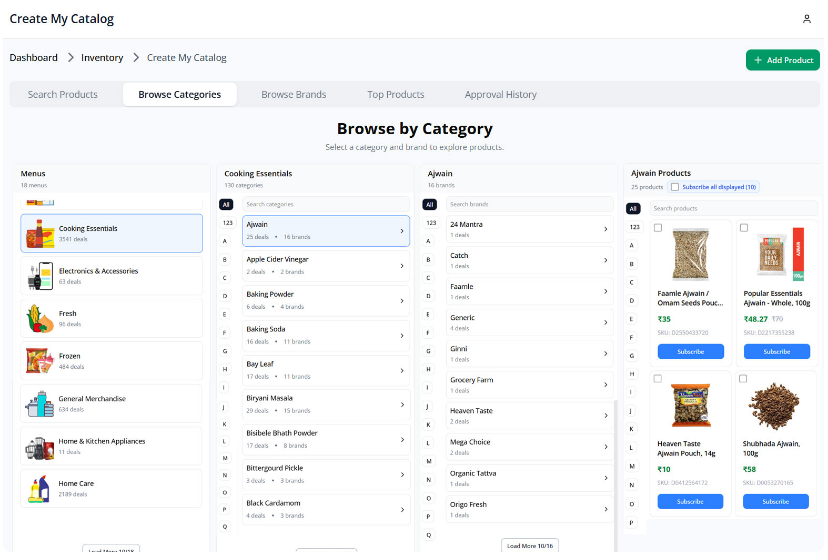Expand the Biryani Masala category arrow
This screenshot has width=828, height=560.
[402, 404]
